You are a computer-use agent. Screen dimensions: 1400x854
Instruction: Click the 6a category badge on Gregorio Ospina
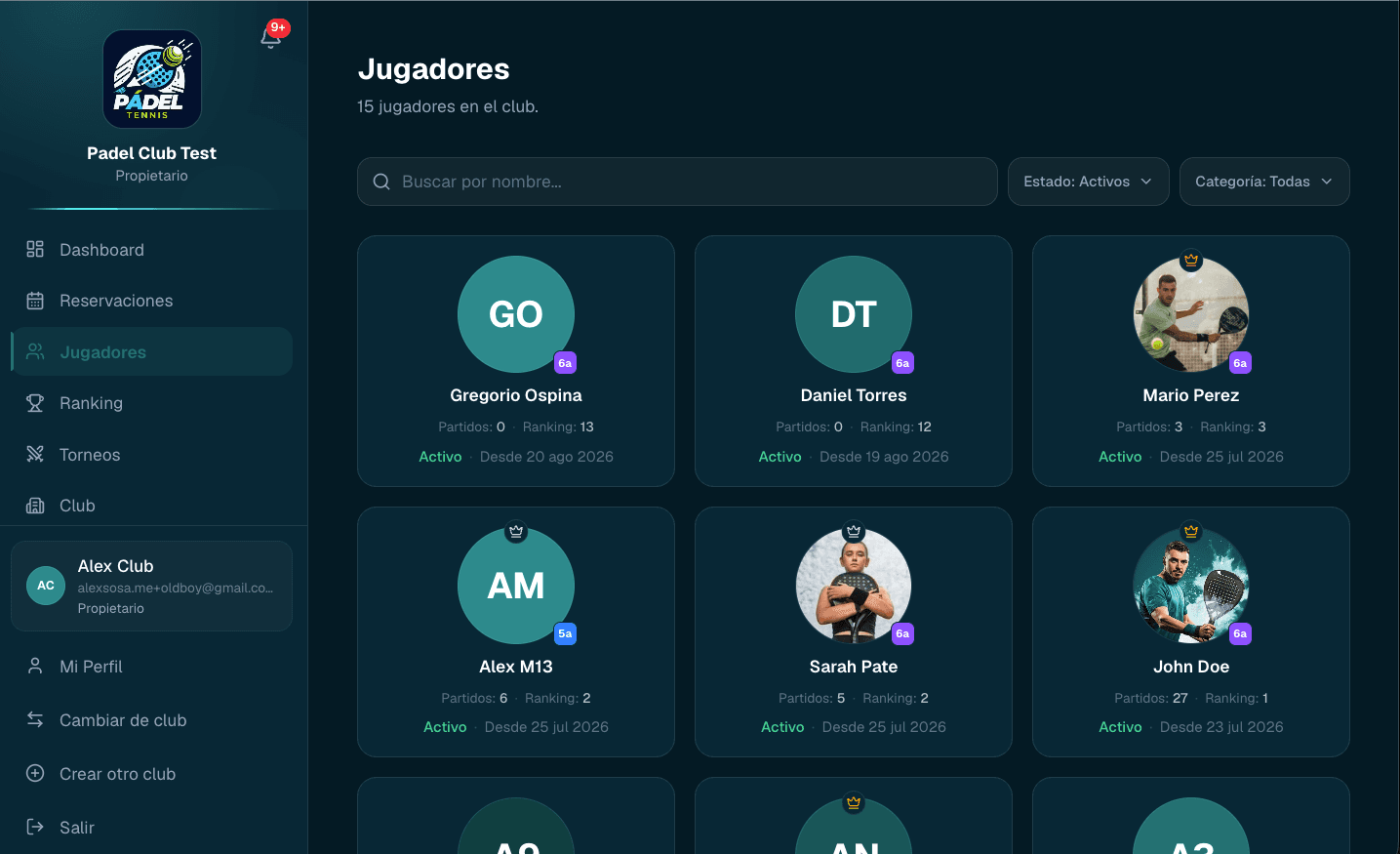[x=565, y=363]
